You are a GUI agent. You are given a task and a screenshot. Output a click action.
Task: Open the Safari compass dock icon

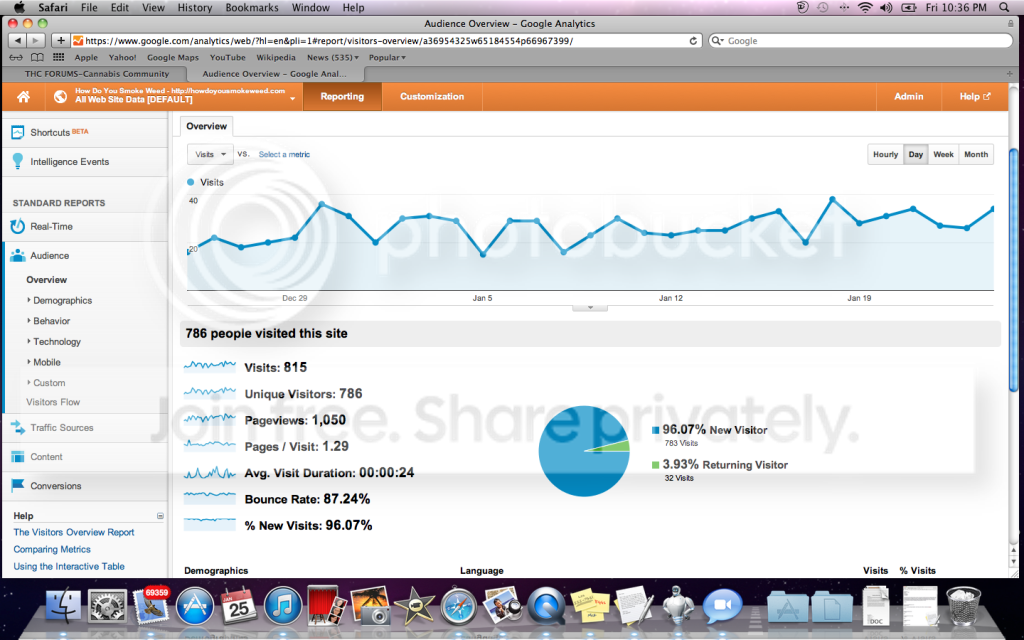[x=458, y=605]
